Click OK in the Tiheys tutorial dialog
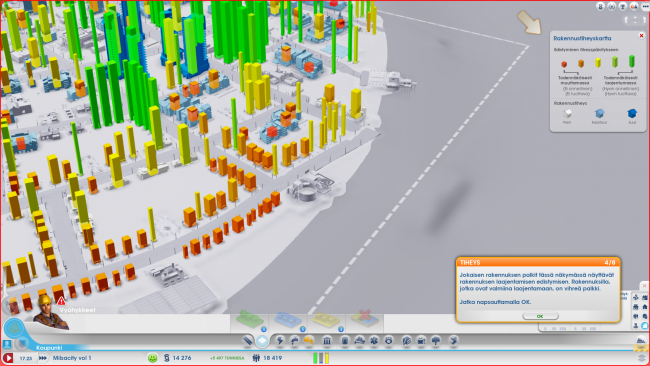650x366 pixels. [x=540, y=316]
